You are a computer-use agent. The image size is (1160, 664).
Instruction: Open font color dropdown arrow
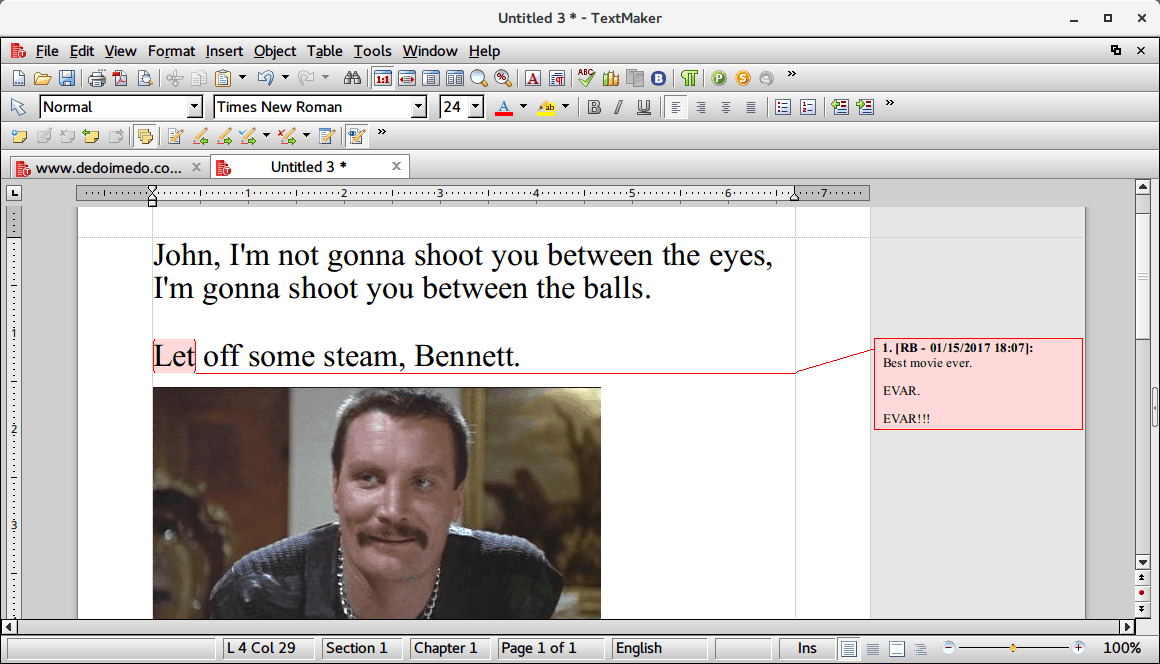(x=523, y=107)
